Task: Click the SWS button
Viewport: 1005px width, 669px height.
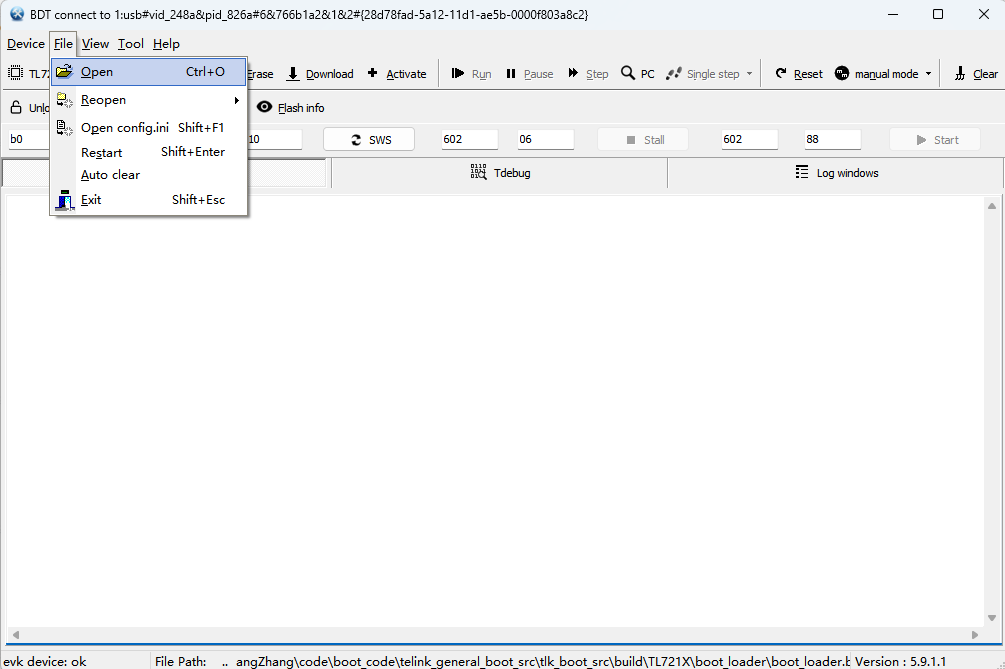Action: point(369,140)
